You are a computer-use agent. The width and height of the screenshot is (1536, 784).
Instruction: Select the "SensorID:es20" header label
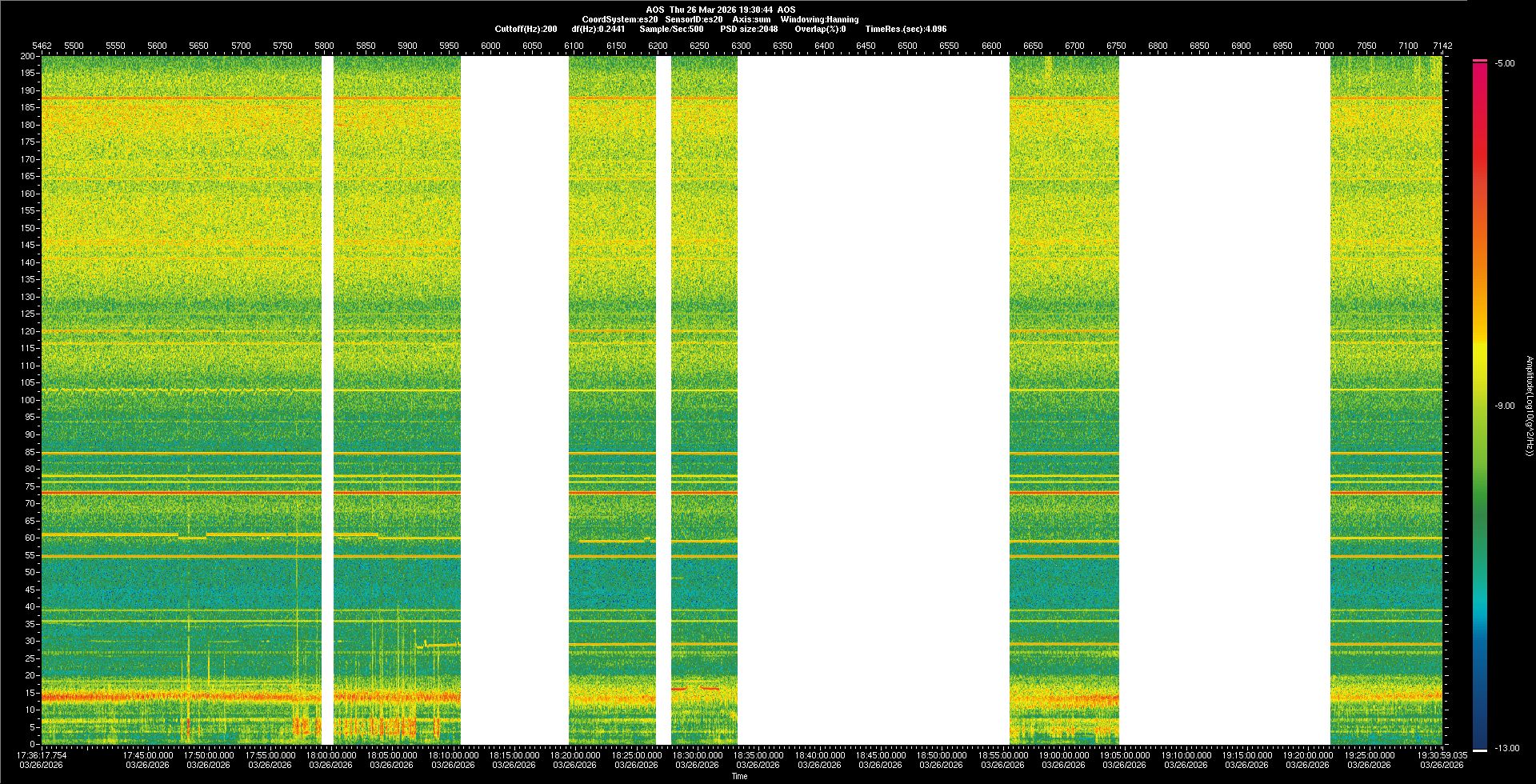tap(694, 19)
